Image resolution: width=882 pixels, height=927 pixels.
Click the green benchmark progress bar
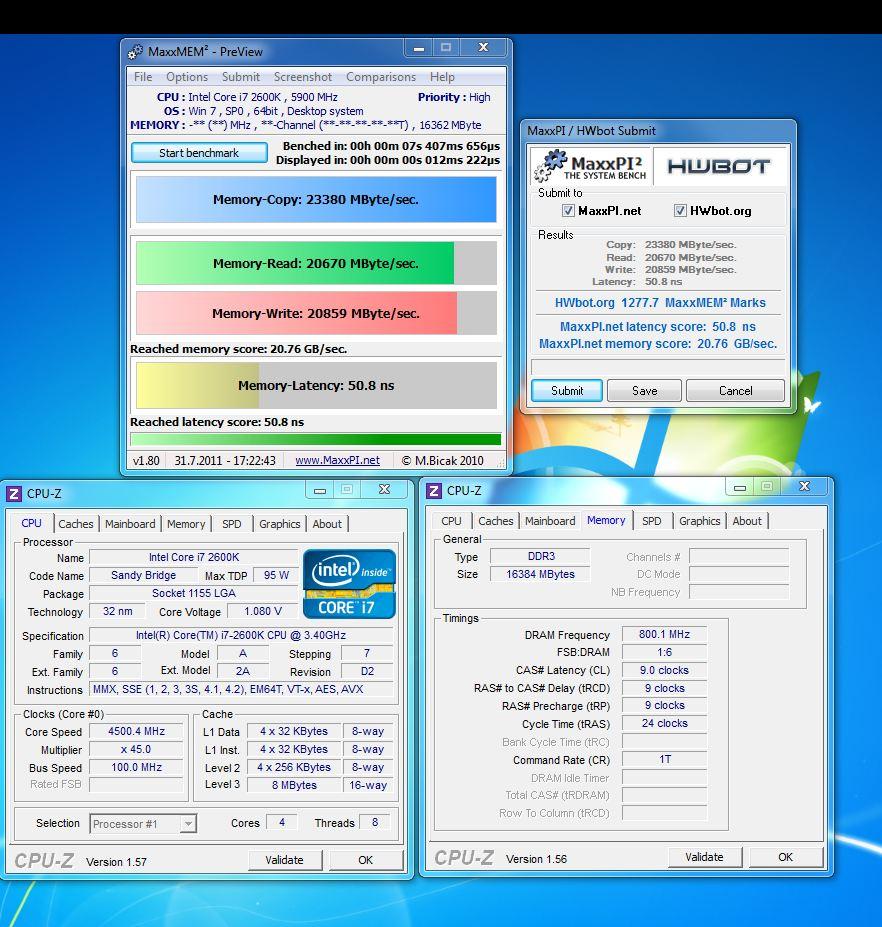(316, 439)
